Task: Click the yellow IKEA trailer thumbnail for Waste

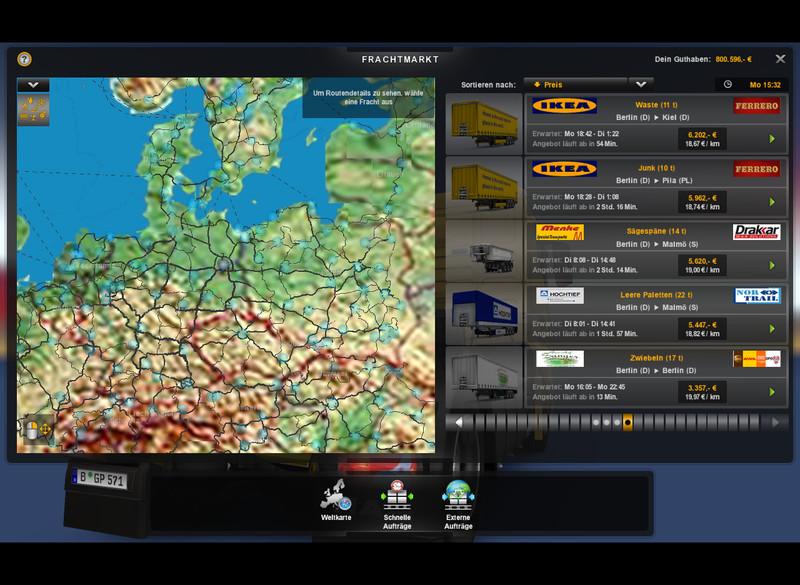Action: click(484, 123)
